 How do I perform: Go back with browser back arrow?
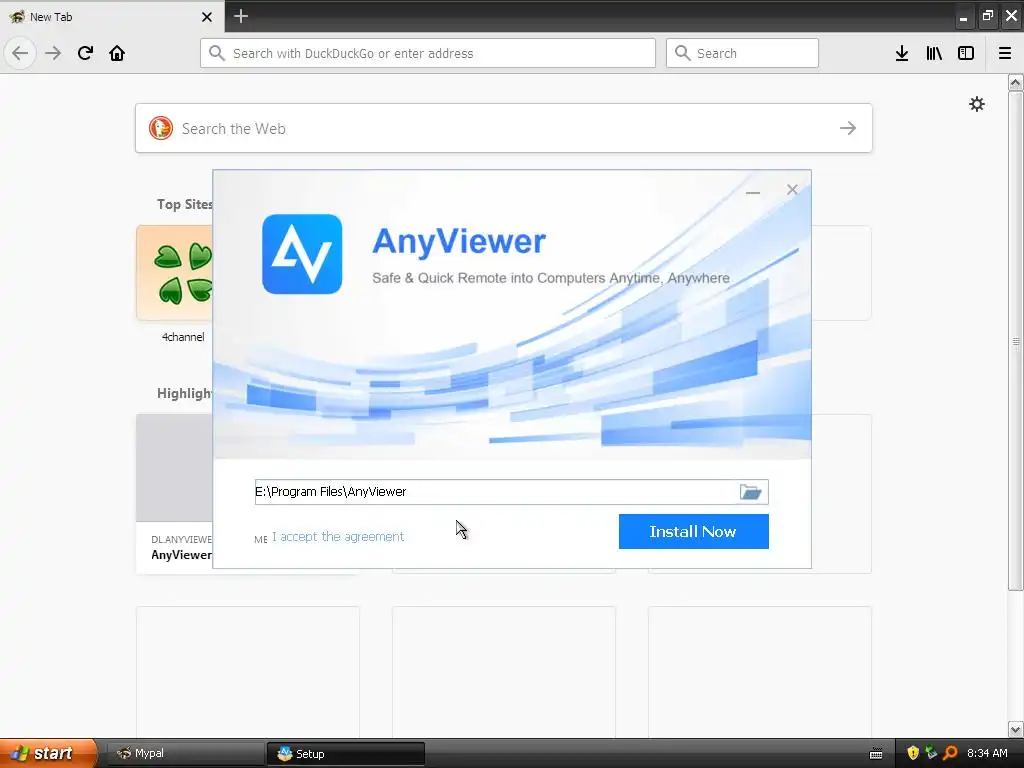[20, 53]
